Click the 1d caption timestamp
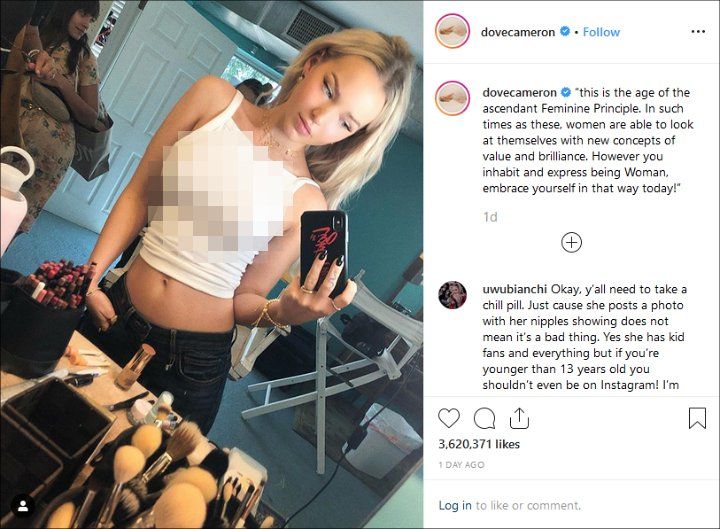The width and height of the screenshot is (720, 529). click(x=490, y=217)
